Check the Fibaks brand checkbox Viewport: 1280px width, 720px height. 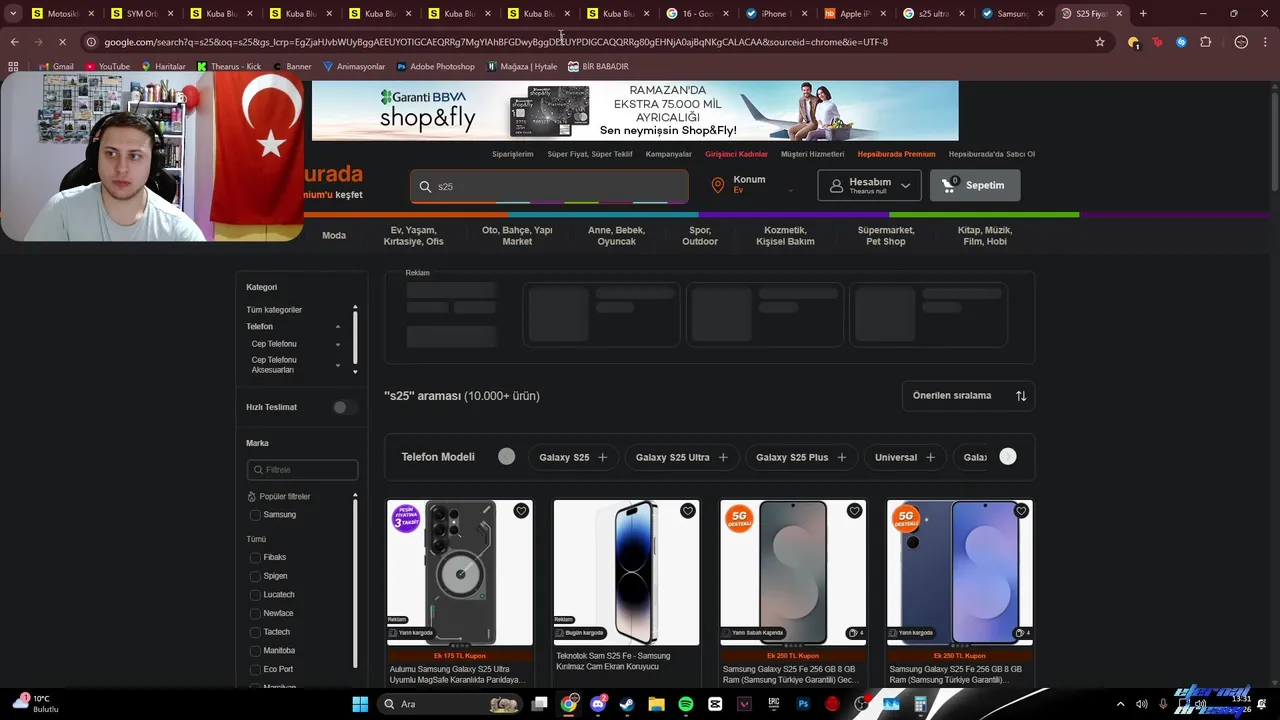click(255, 557)
